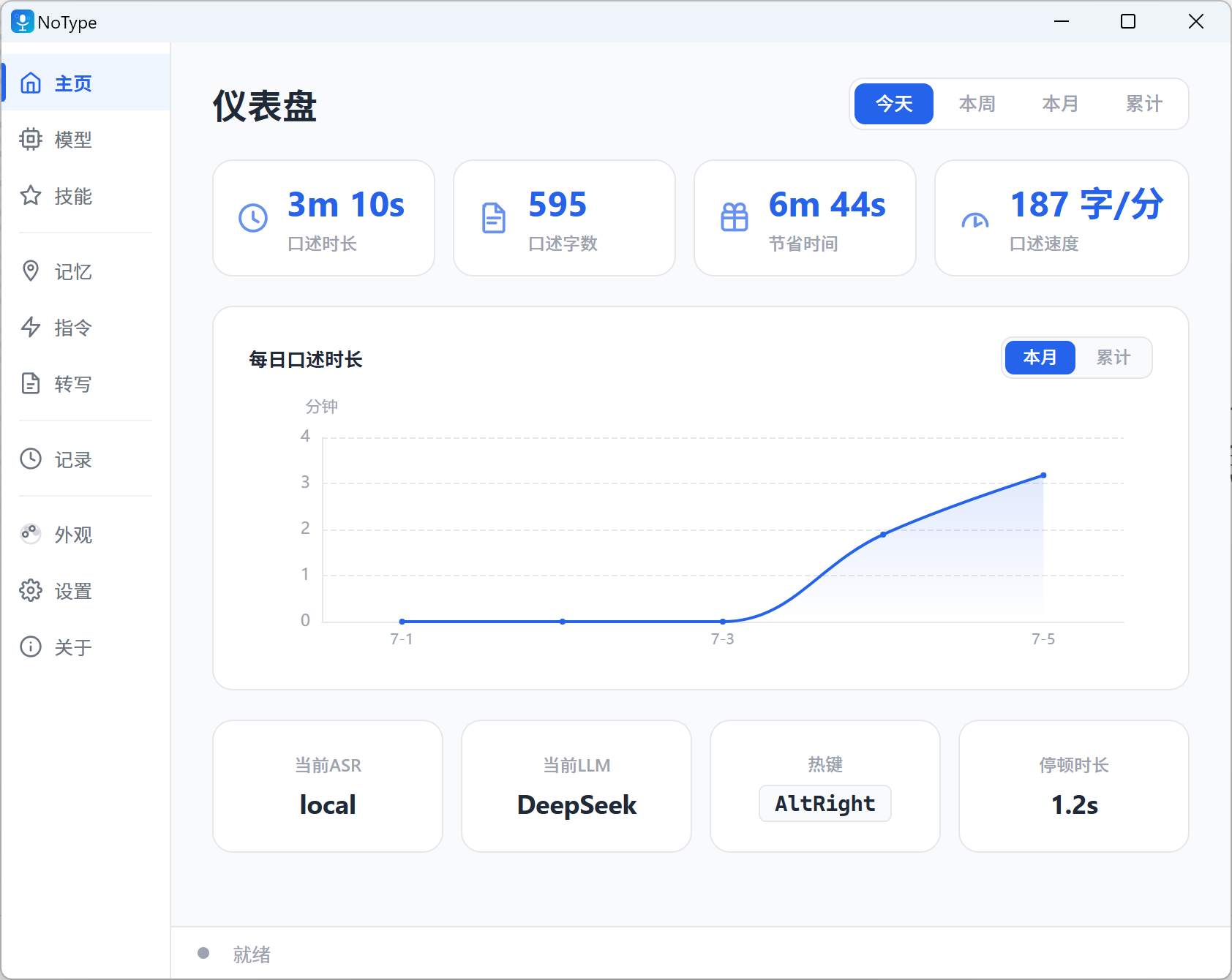View the 记录 history page
Image resolution: width=1232 pixels, height=980 pixels.
point(86,459)
